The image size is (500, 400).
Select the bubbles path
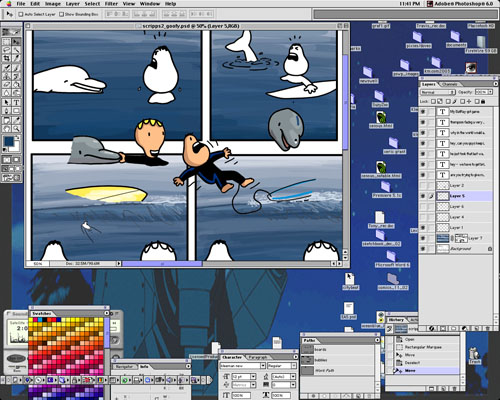click(x=338, y=360)
